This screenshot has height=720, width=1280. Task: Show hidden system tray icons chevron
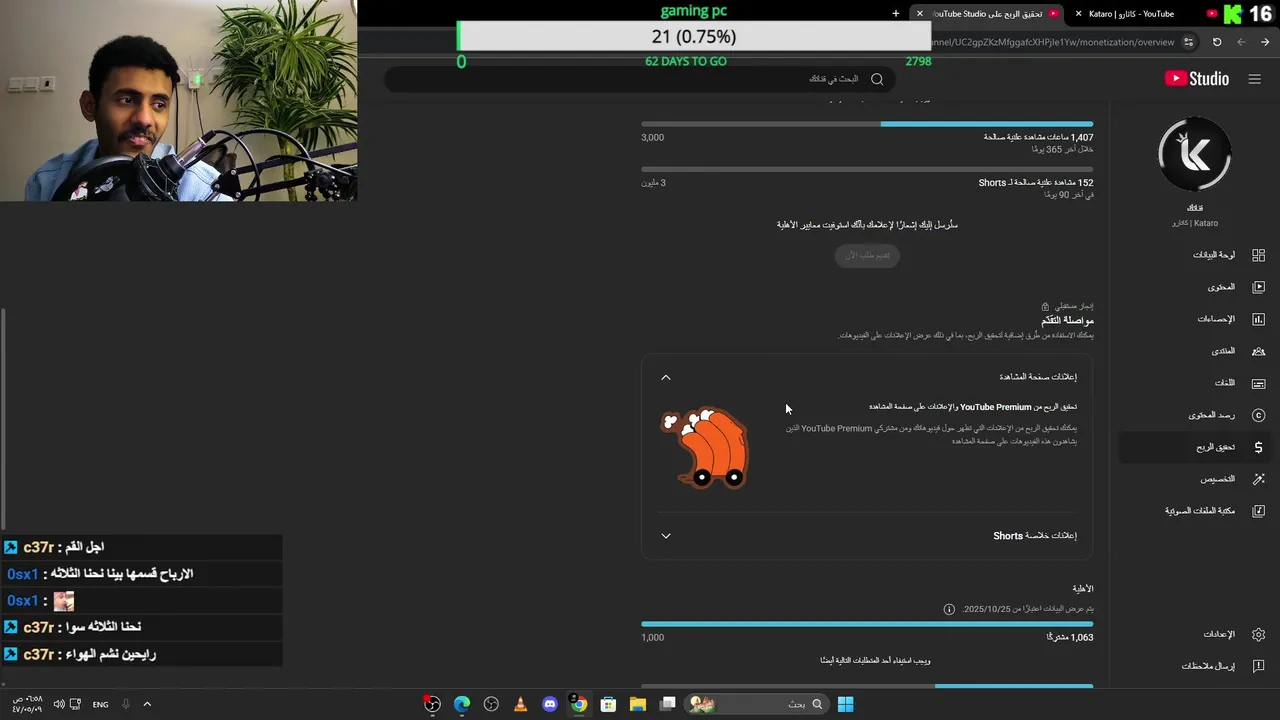(147, 704)
